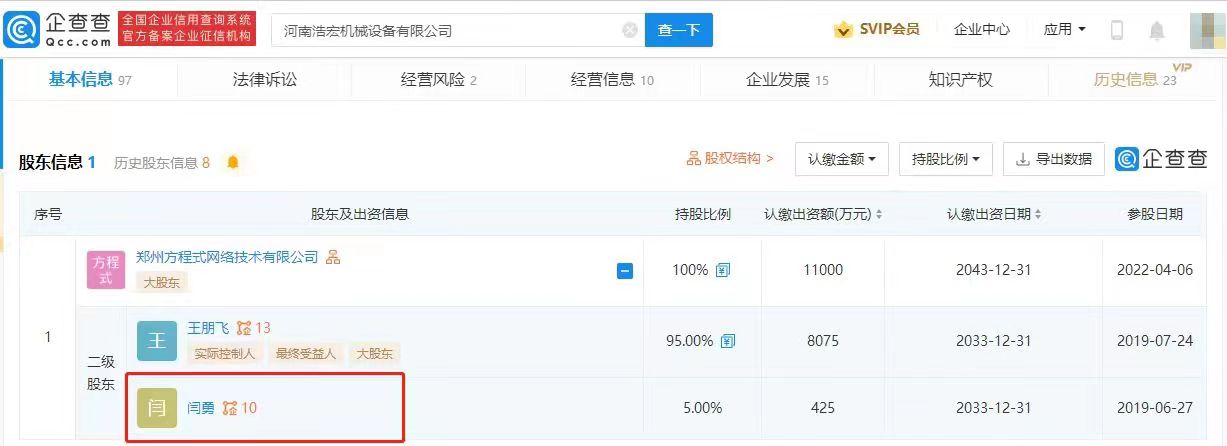1227x446 pixels.
Task: Click 王朋飞 related companies count 13
Action: tap(254, 328)
